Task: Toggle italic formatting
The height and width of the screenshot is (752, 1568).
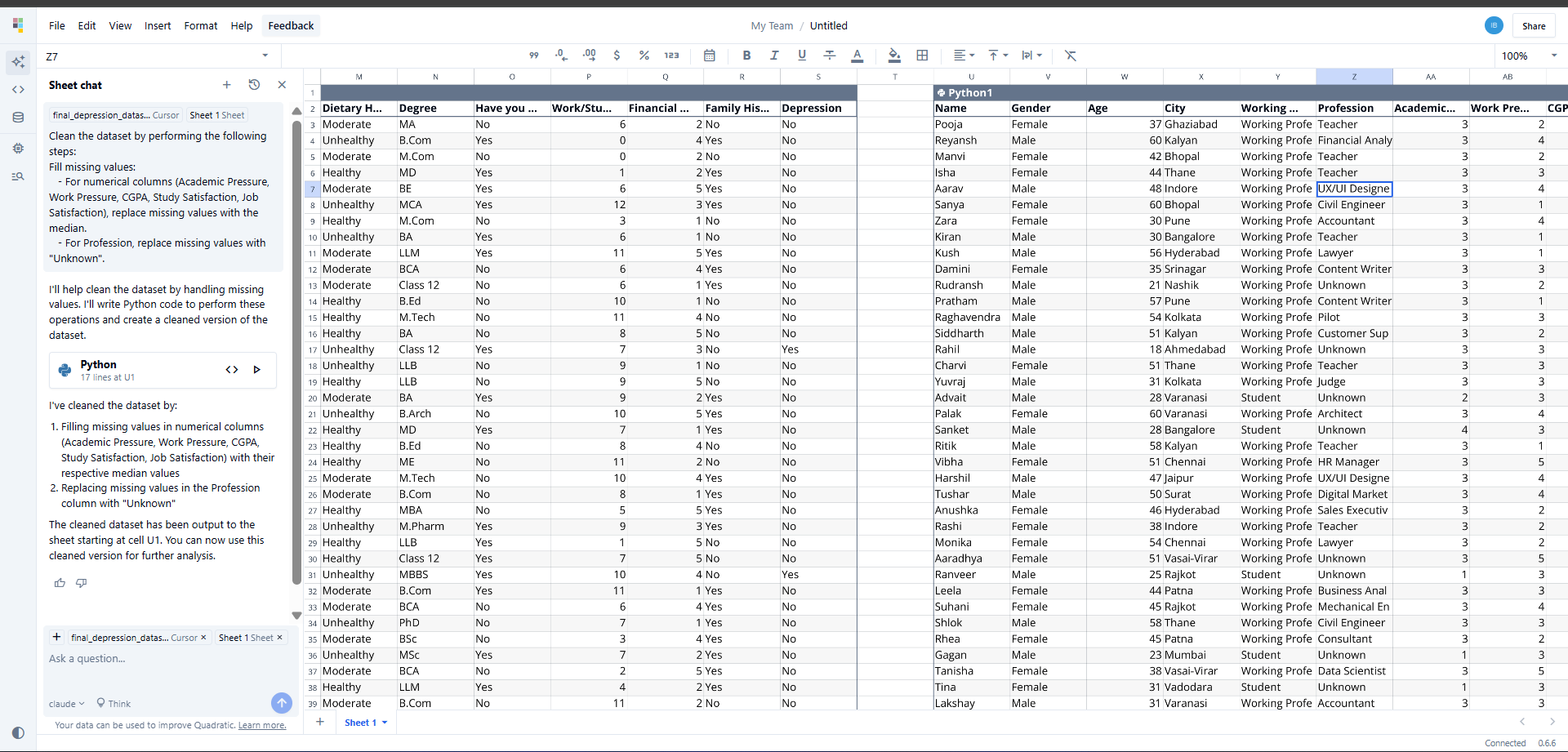Action: pos(774,56)
